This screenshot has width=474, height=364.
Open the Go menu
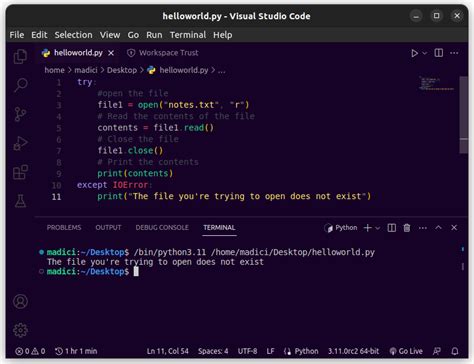[x=133, y=35]
